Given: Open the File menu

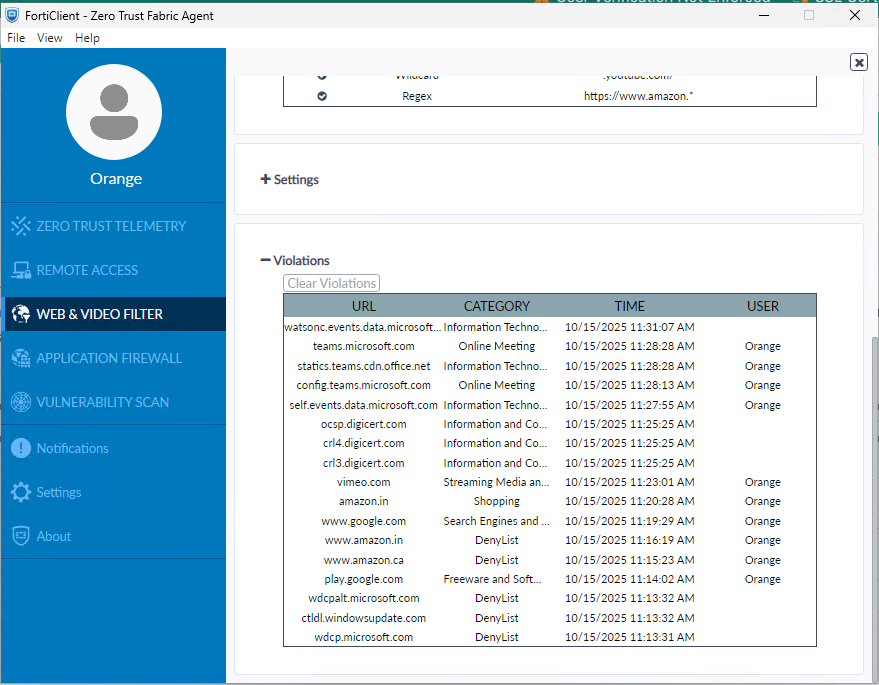Looking at the screenshot, I should click(x=16, y=38).
